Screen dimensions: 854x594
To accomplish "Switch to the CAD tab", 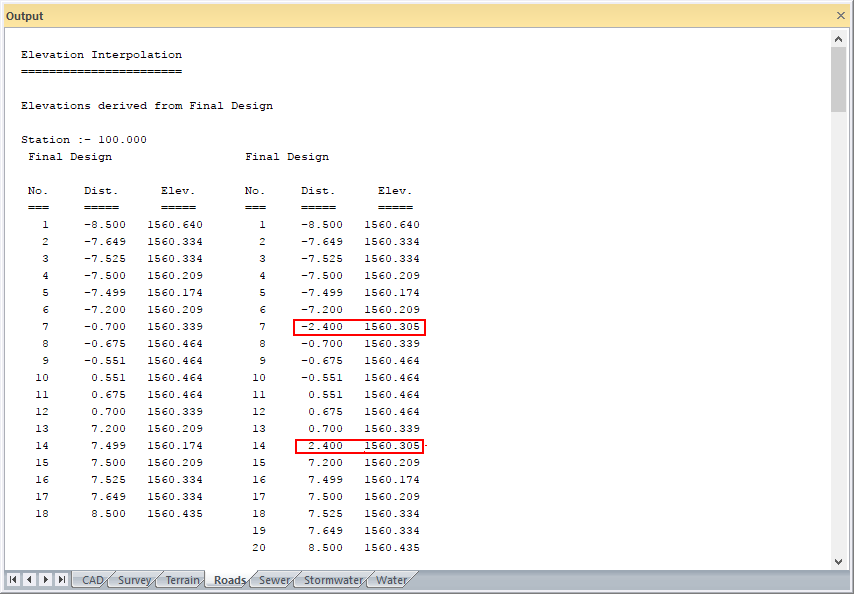I will [x=92, y=580].
